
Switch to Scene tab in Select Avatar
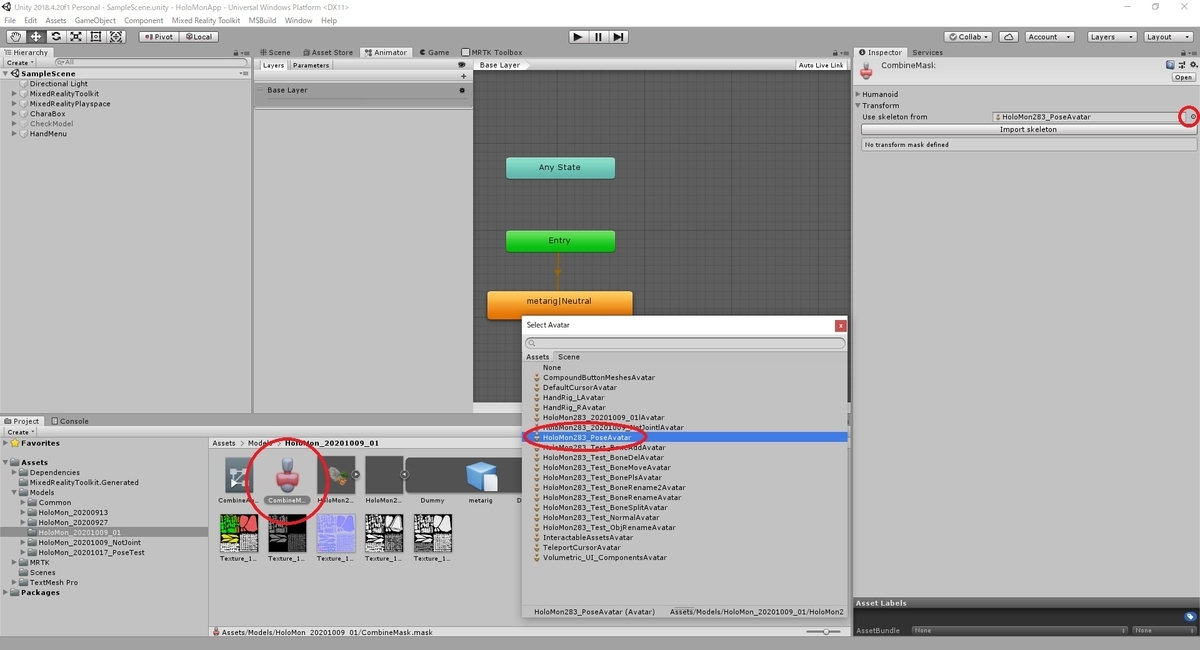click(569, 357)
